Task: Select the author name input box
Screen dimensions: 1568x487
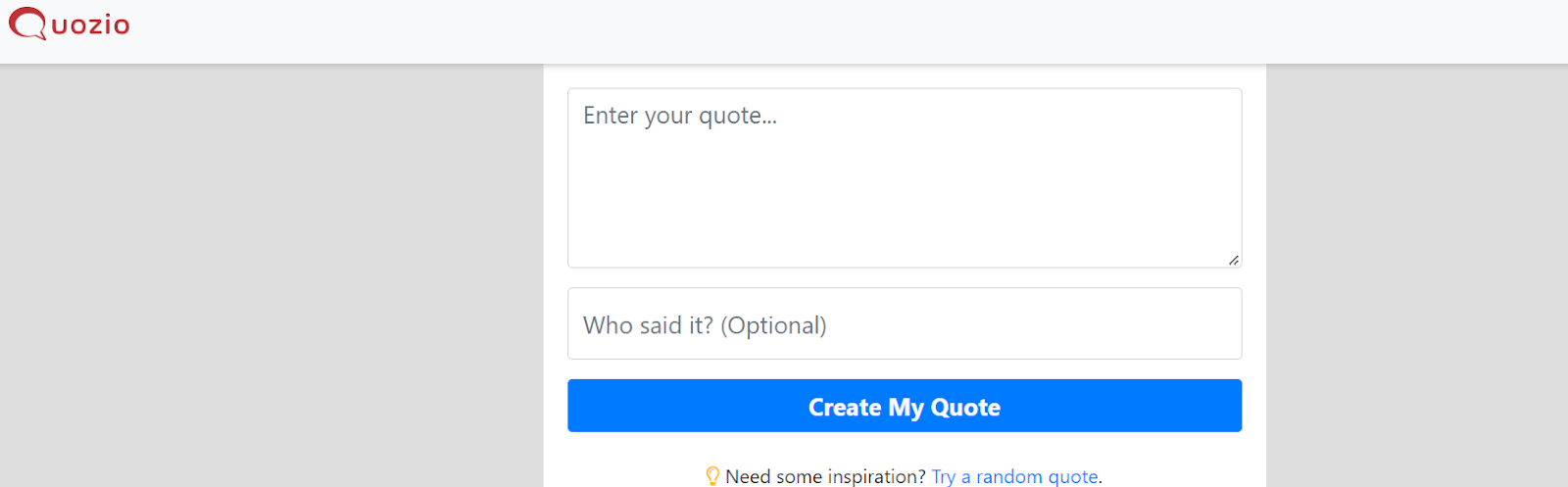Action: tap(905, 323)
